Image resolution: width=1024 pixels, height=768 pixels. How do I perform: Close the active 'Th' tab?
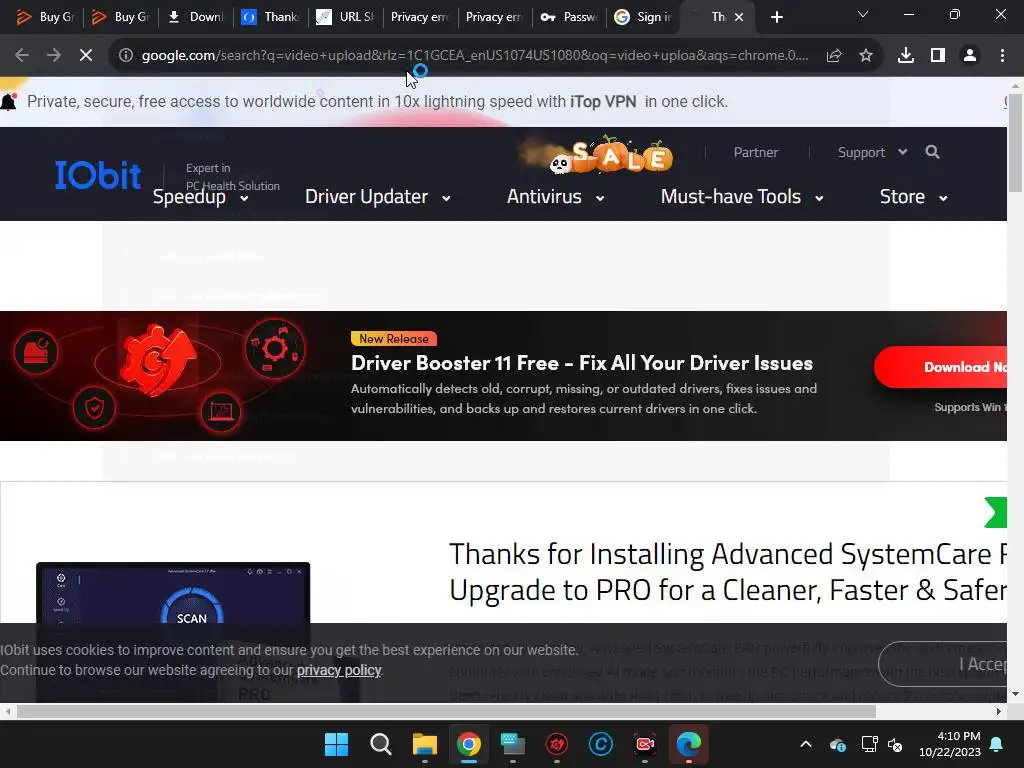(739, 17)
